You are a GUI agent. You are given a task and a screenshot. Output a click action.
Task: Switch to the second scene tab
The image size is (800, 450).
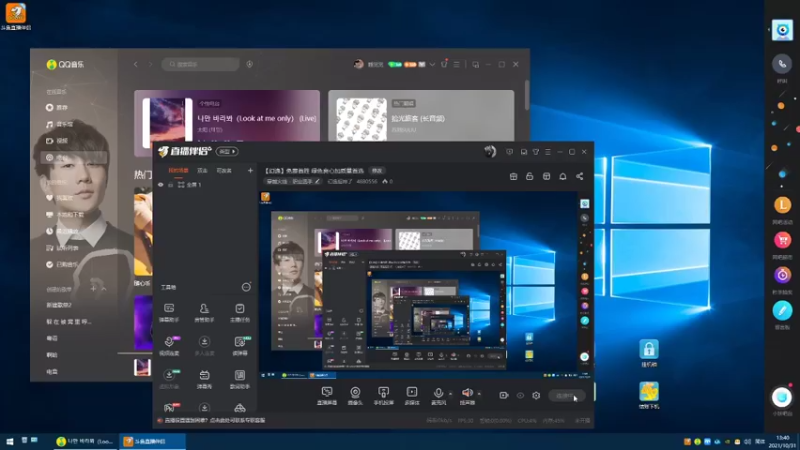tap(203, 170)
